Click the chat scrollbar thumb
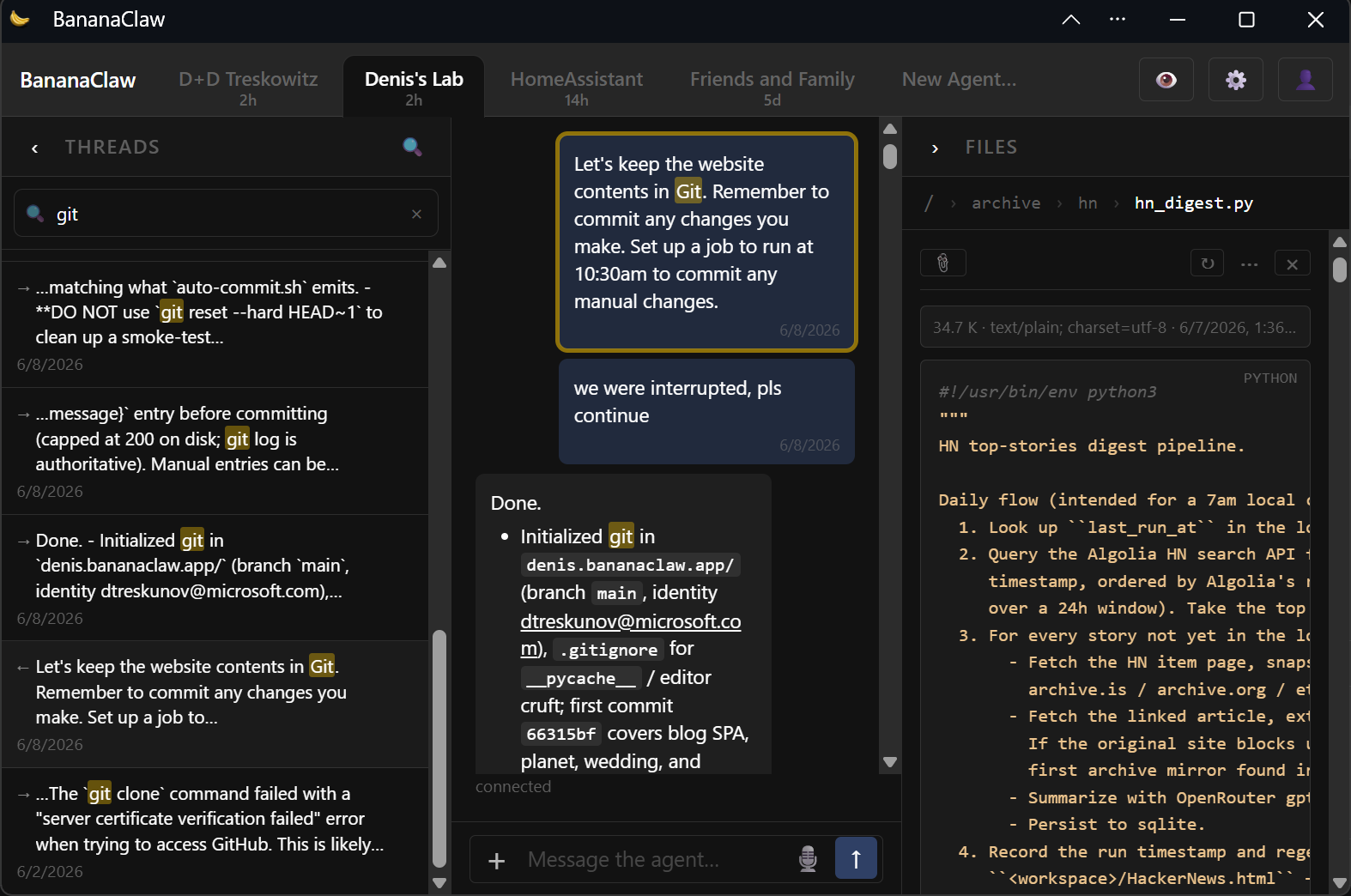The width and height of the screenshot is (1351, 896). point(890,156)
